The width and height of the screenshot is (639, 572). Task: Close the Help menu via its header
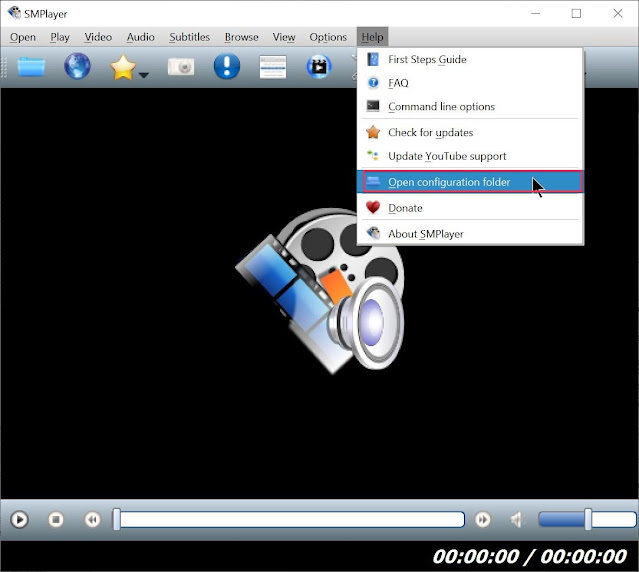372,37
